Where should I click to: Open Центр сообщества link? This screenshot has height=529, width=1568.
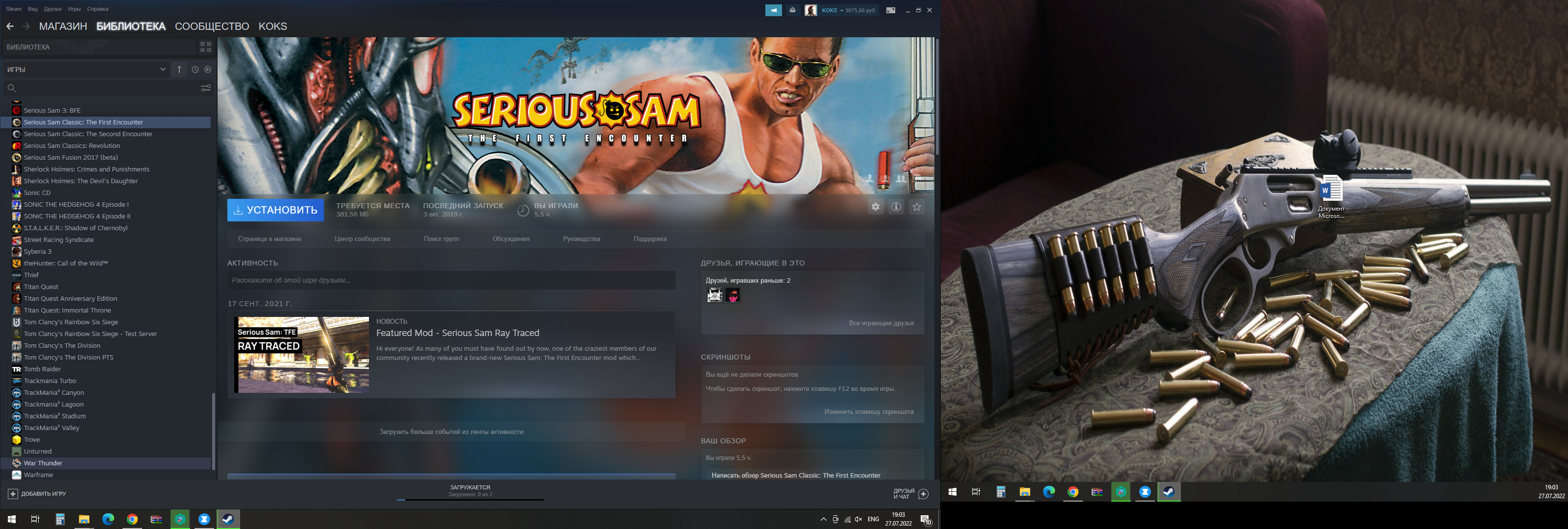pos(362,239)
